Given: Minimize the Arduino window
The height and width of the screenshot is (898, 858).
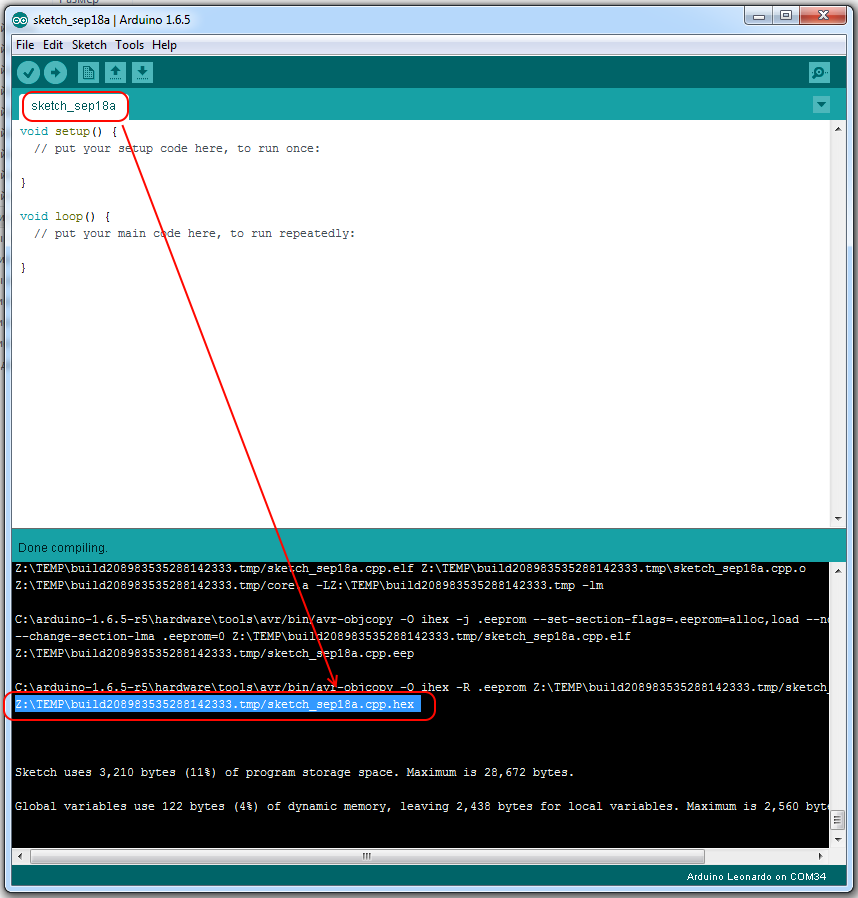Looking at the screenshot, I should (758, 16).
